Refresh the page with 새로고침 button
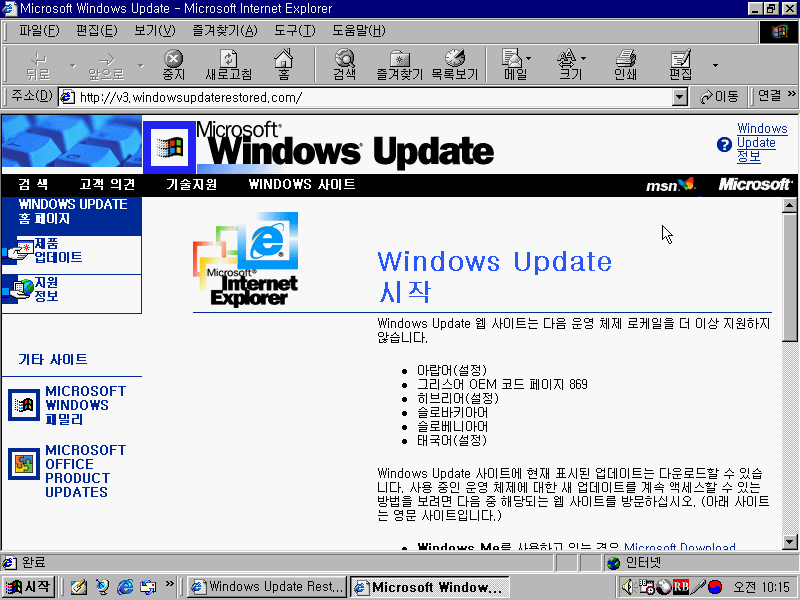800x600 pixels. tap(229, 65)
